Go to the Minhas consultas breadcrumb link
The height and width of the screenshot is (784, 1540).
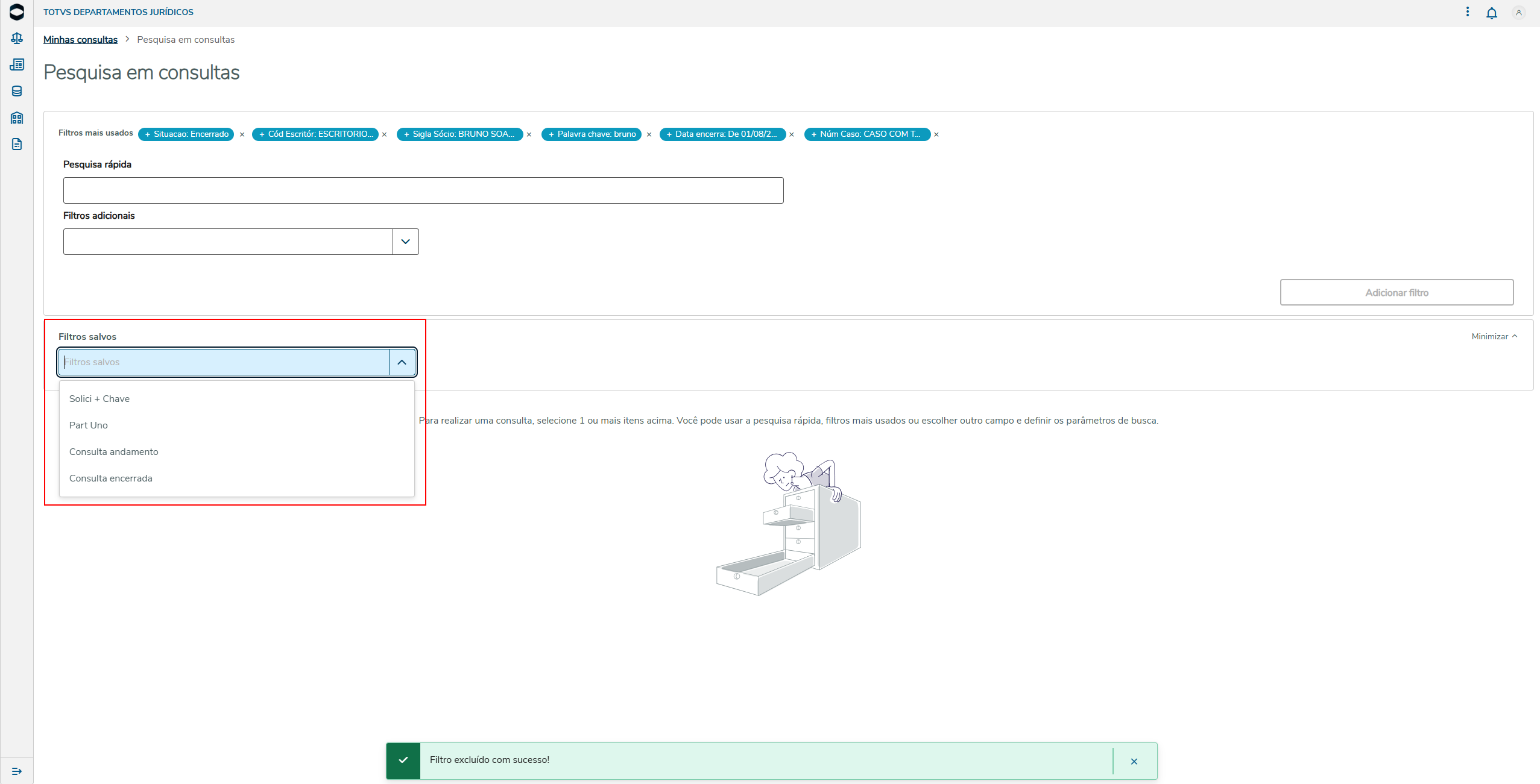click(x=80, y=40)
